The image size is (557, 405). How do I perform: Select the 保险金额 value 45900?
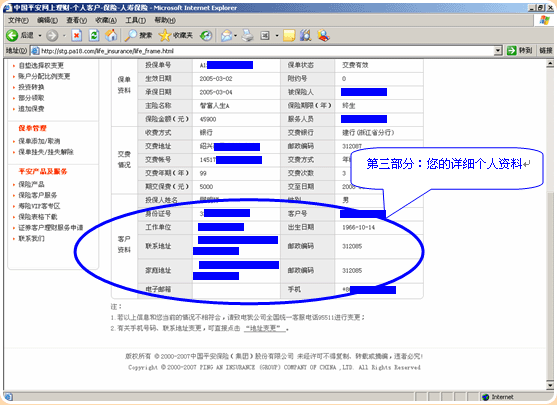pos(208,119)
